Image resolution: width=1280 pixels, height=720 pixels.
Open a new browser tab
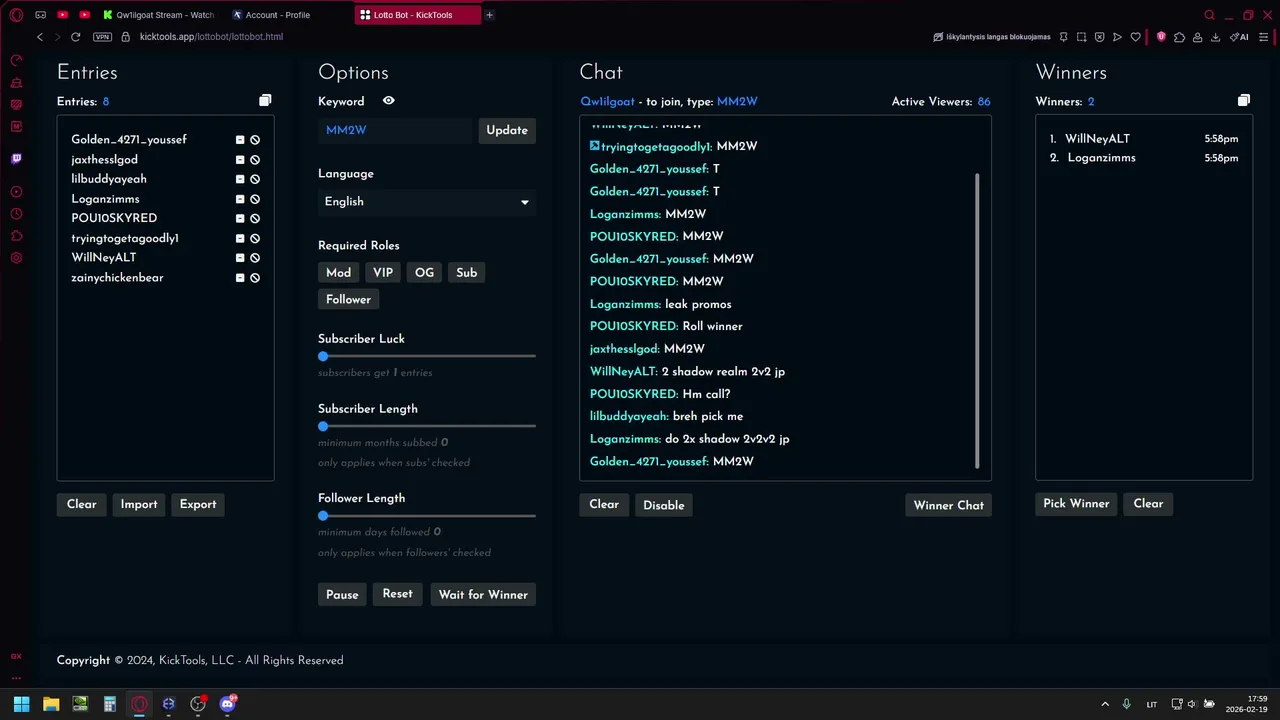point(489,15)
